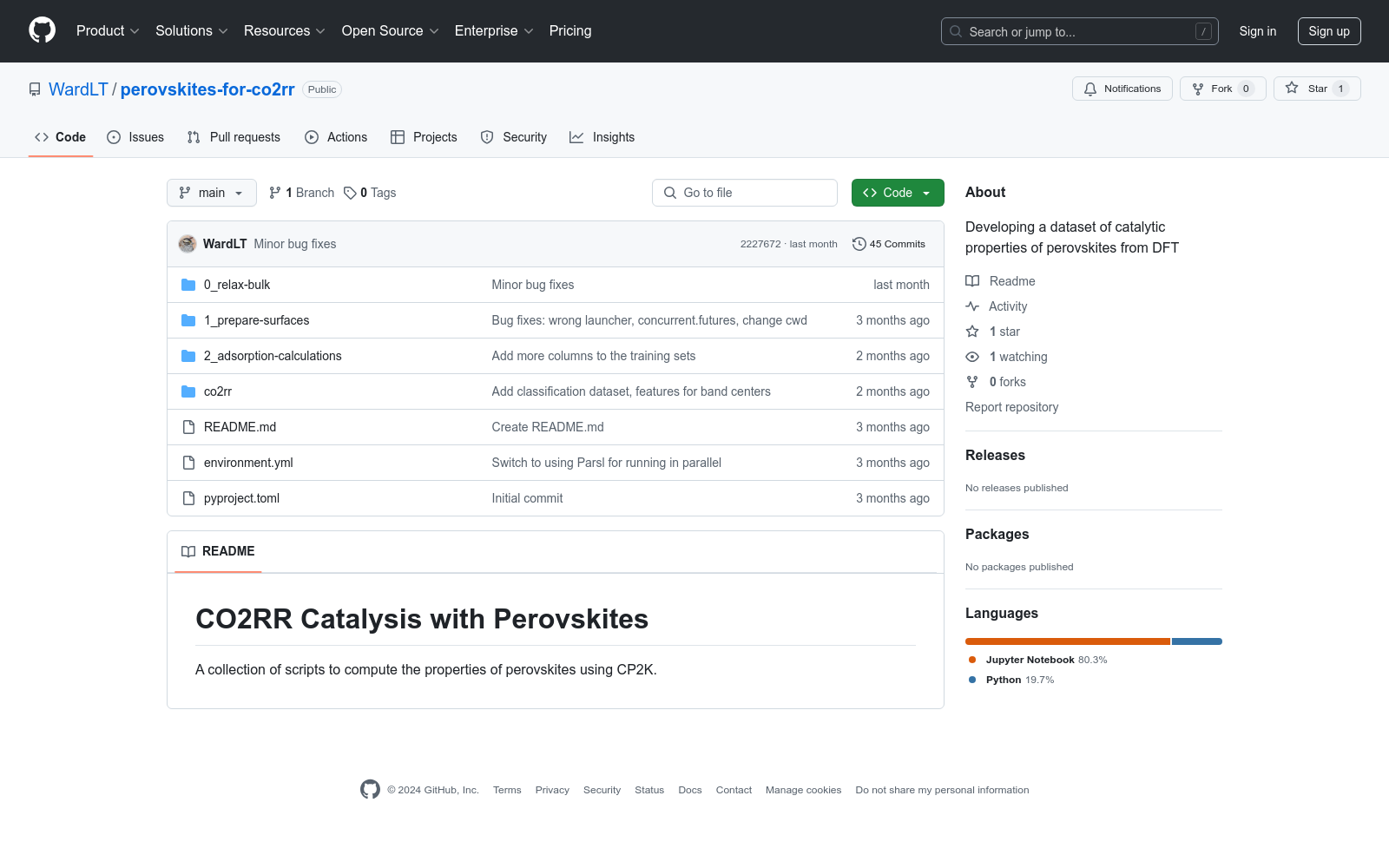Screen dimensions: 1389x868
Task: Click the eye icon beside 1 watching
Action: [x=972, y=357]
